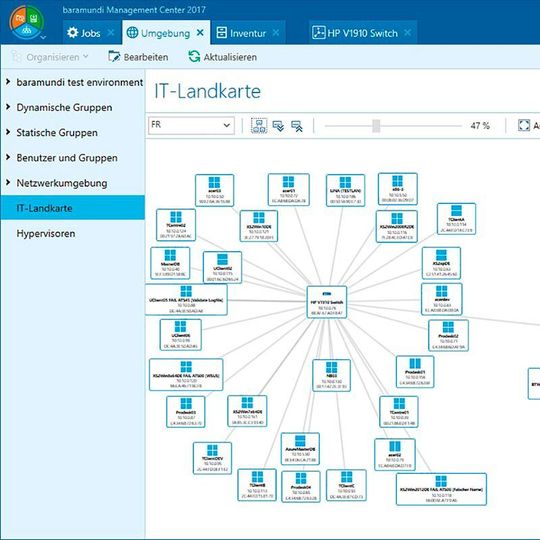This screenshot has height=540, width=540.
Task: Select the XS2xpDE node
Action: coord(441,263)
